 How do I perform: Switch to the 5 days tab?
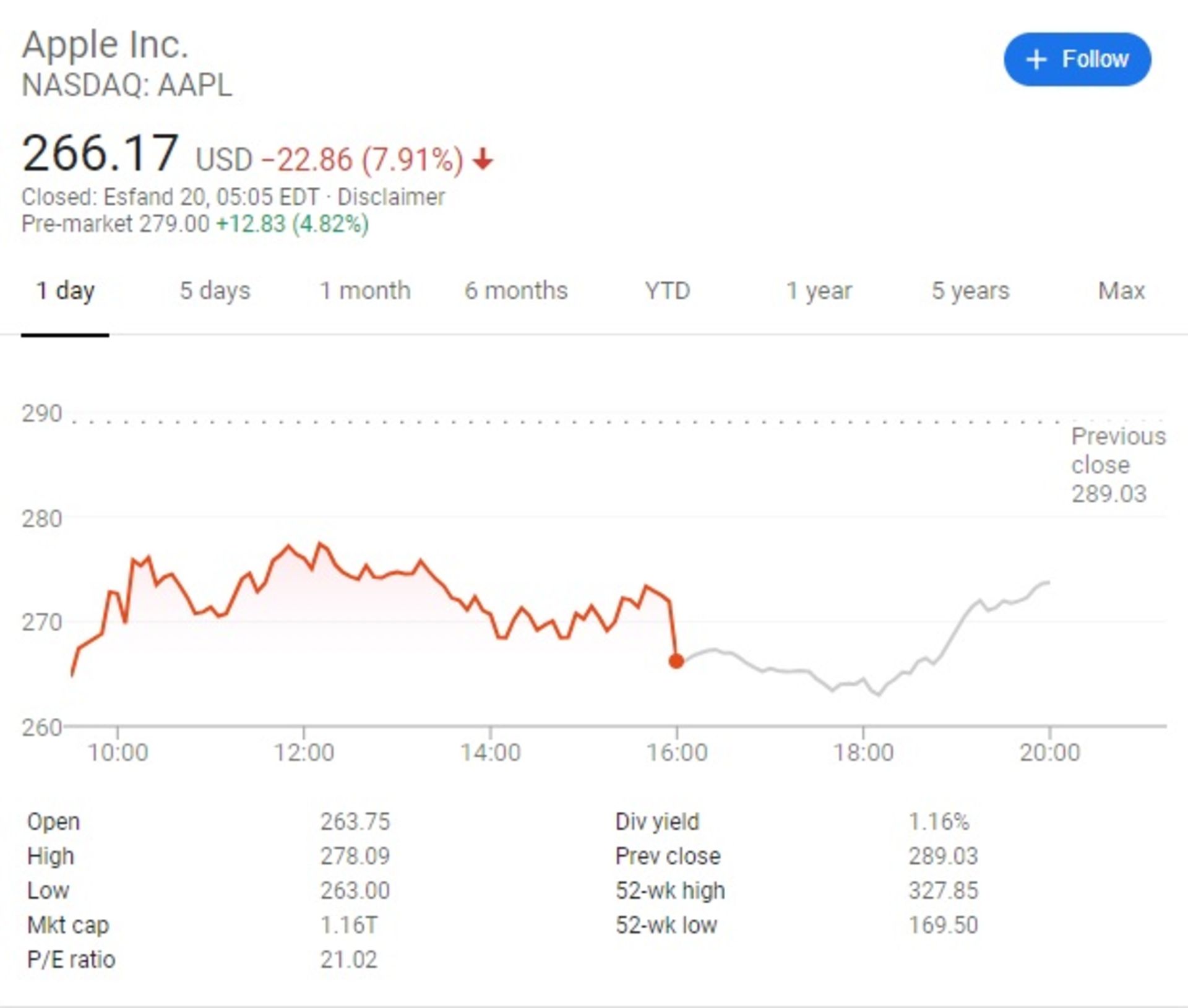pyautogui.click(x=215, y=290)
